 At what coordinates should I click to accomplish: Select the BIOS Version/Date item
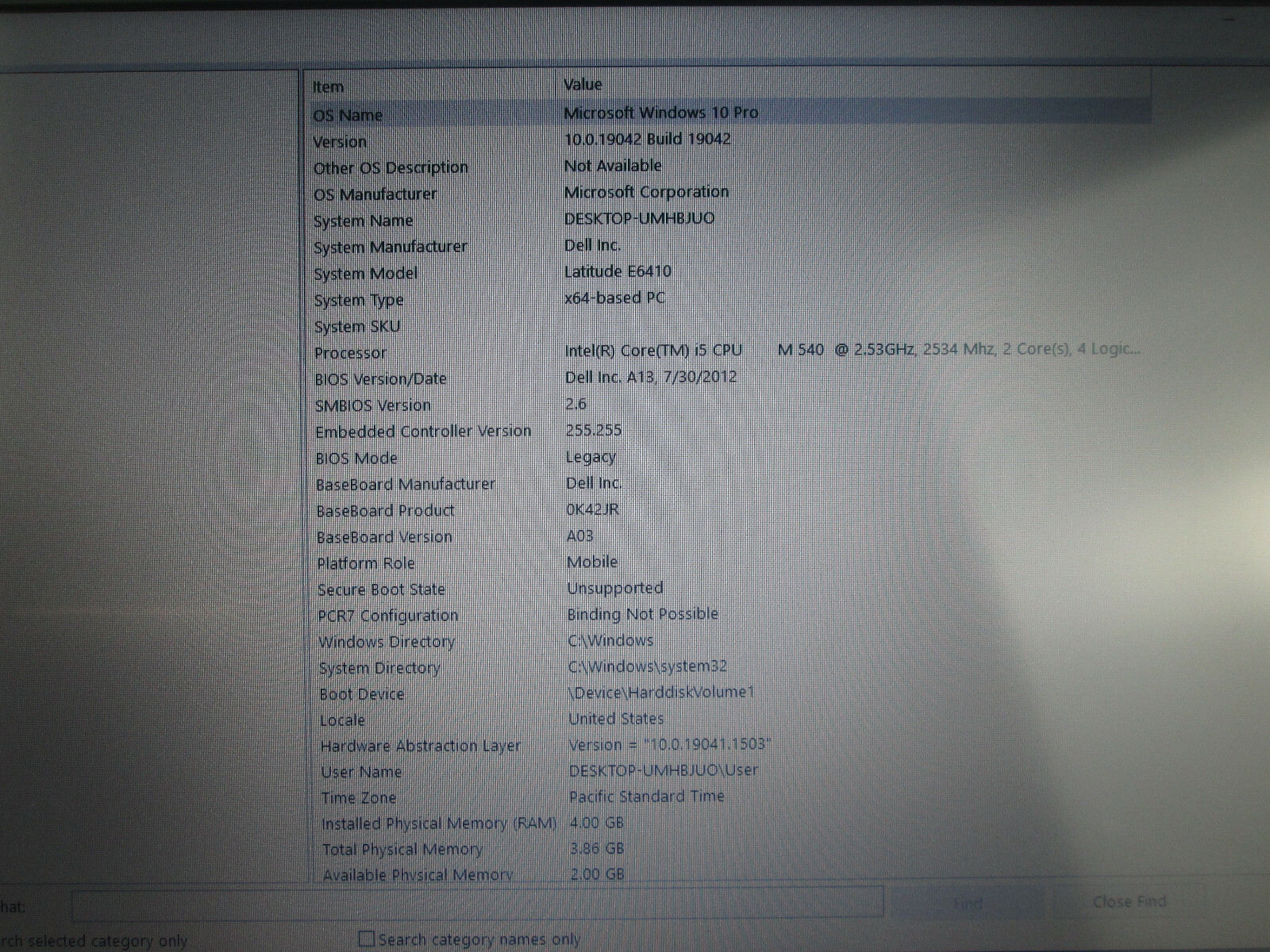pyautogui.click(x=380, y=379)
